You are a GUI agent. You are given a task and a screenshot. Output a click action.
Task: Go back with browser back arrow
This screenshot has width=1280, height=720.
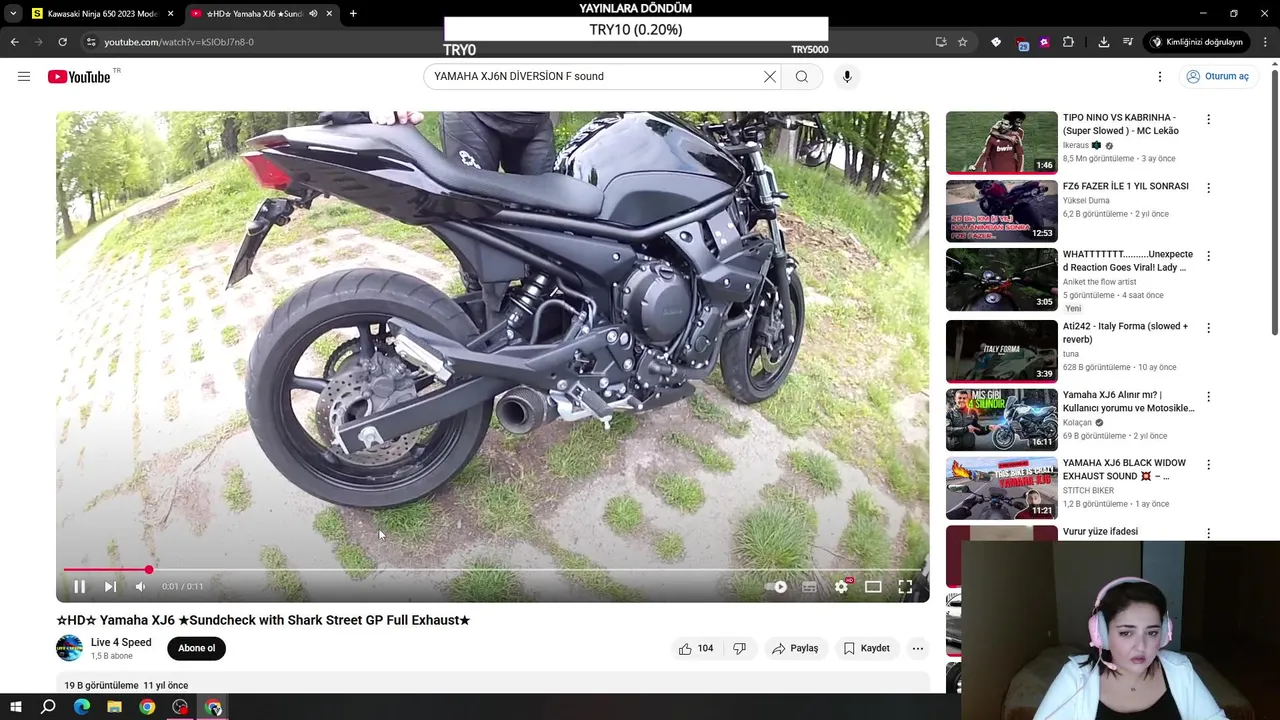pyautogui.click(x=14, y=42)
